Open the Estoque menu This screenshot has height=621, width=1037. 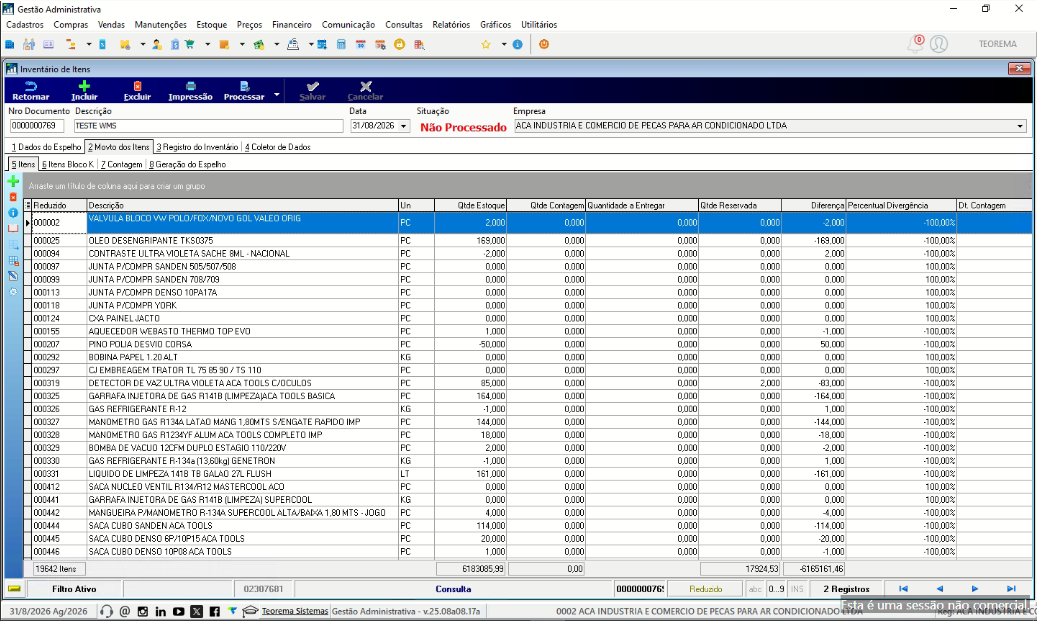212,24
